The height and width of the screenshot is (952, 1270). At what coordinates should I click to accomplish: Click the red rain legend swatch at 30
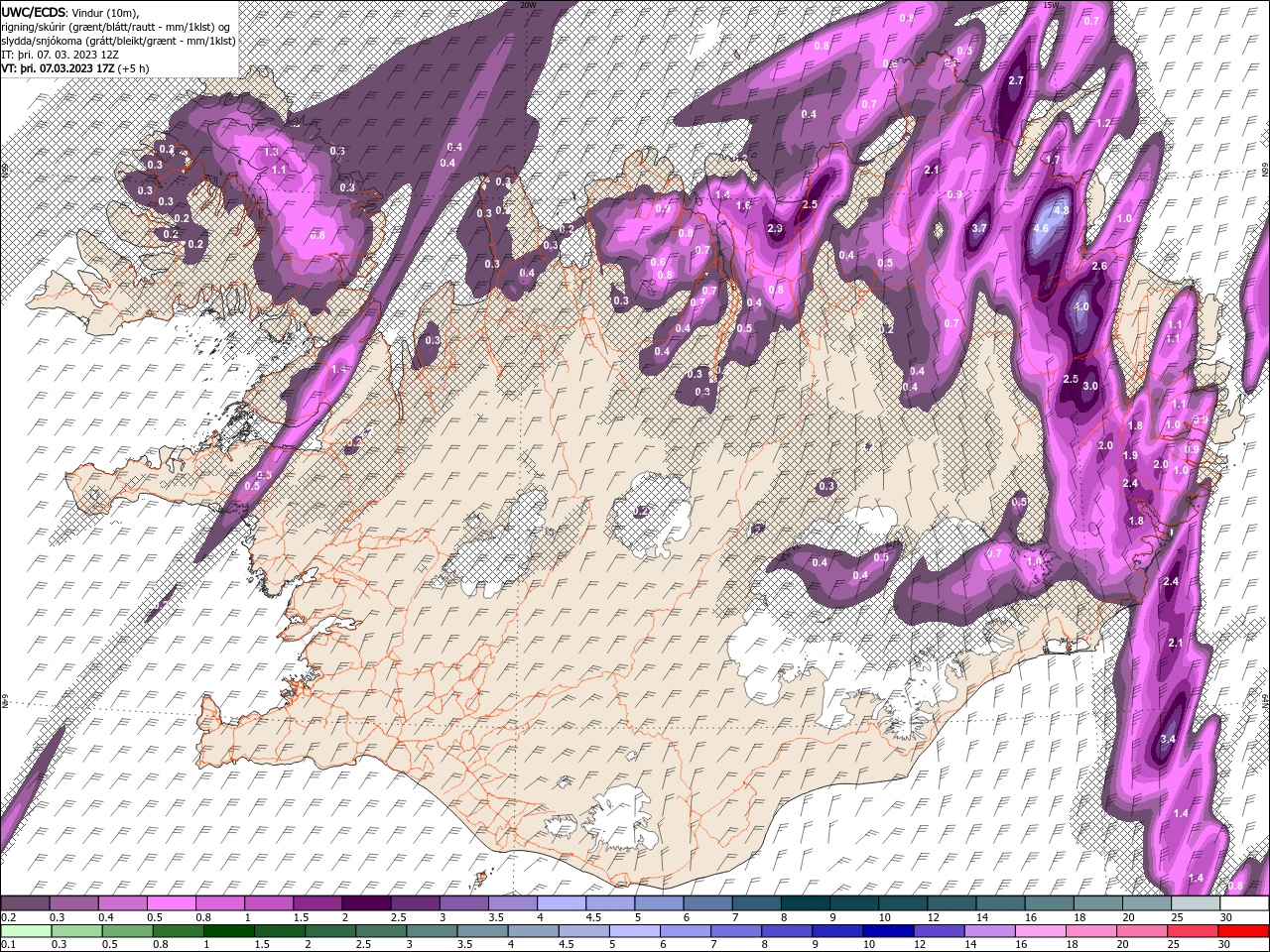pyautogui.click(x=1243, y=931)
